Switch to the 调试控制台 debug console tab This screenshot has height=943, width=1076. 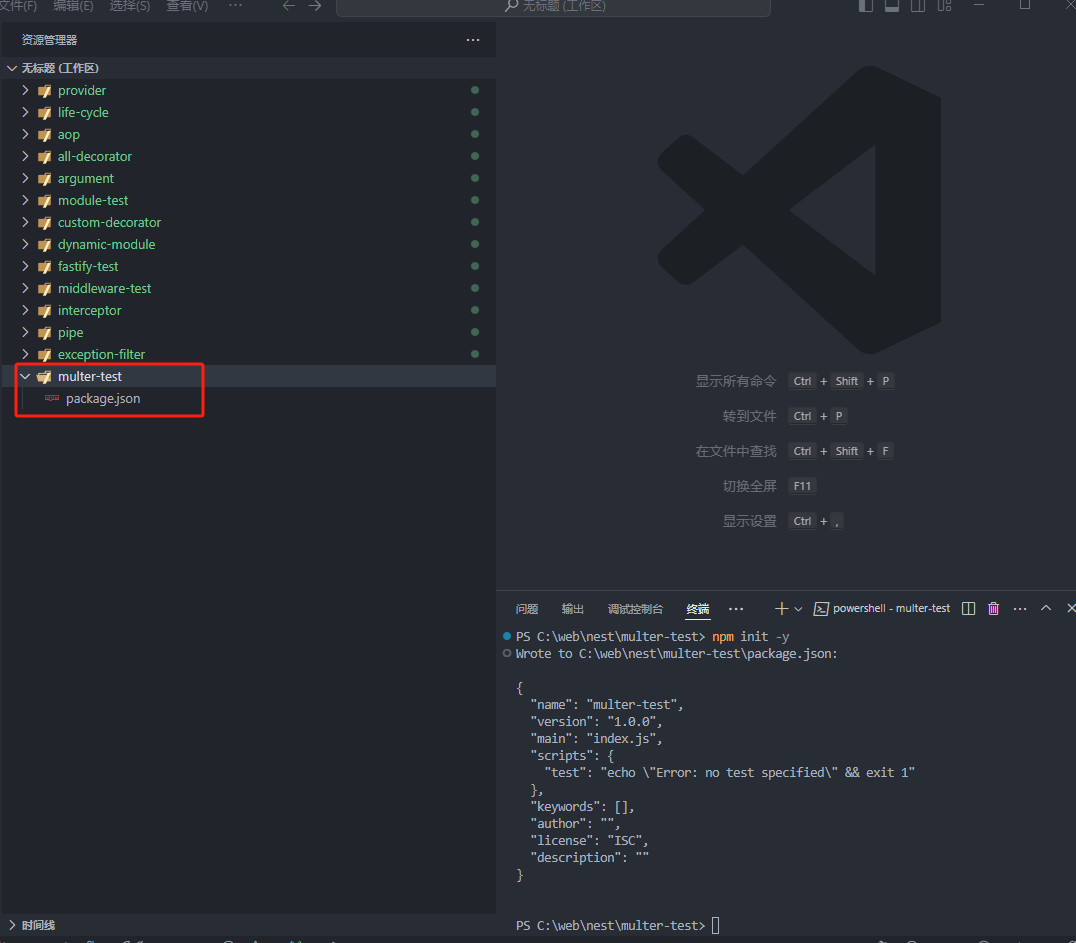pyautogui.click(x=635, y=609)
